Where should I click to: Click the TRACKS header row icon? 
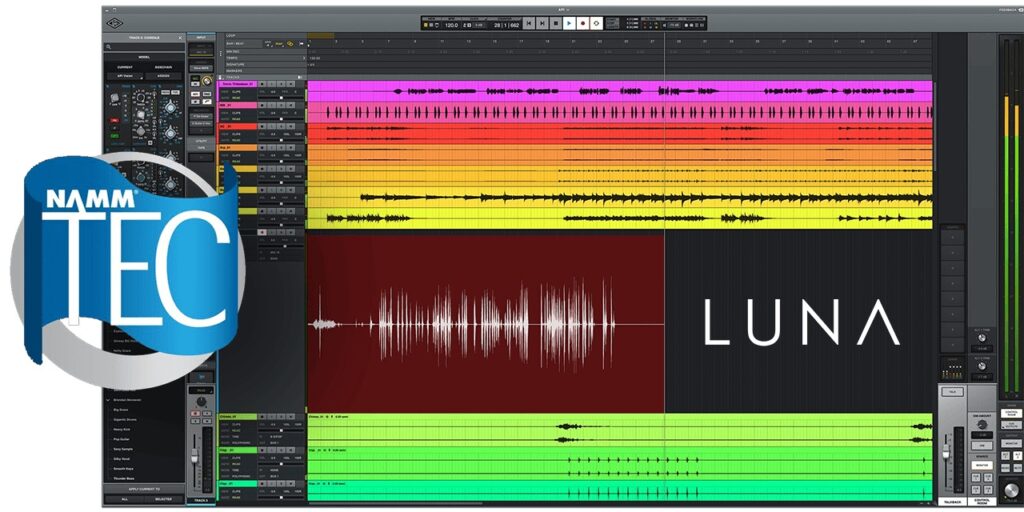click(220, 77)
